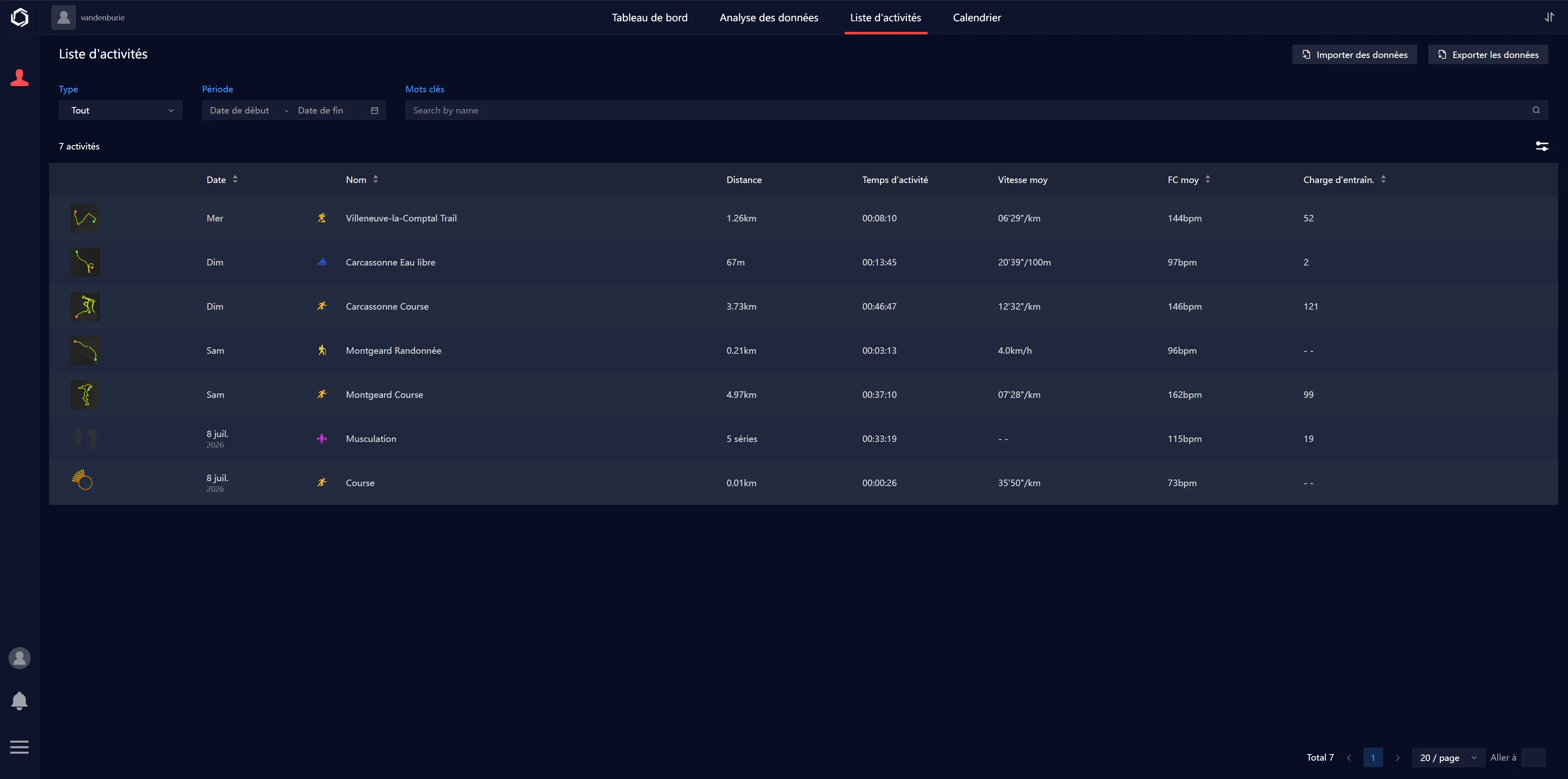
Task: Click the sync arrows icon in the top bar
Action: (x=1549, y=17)
